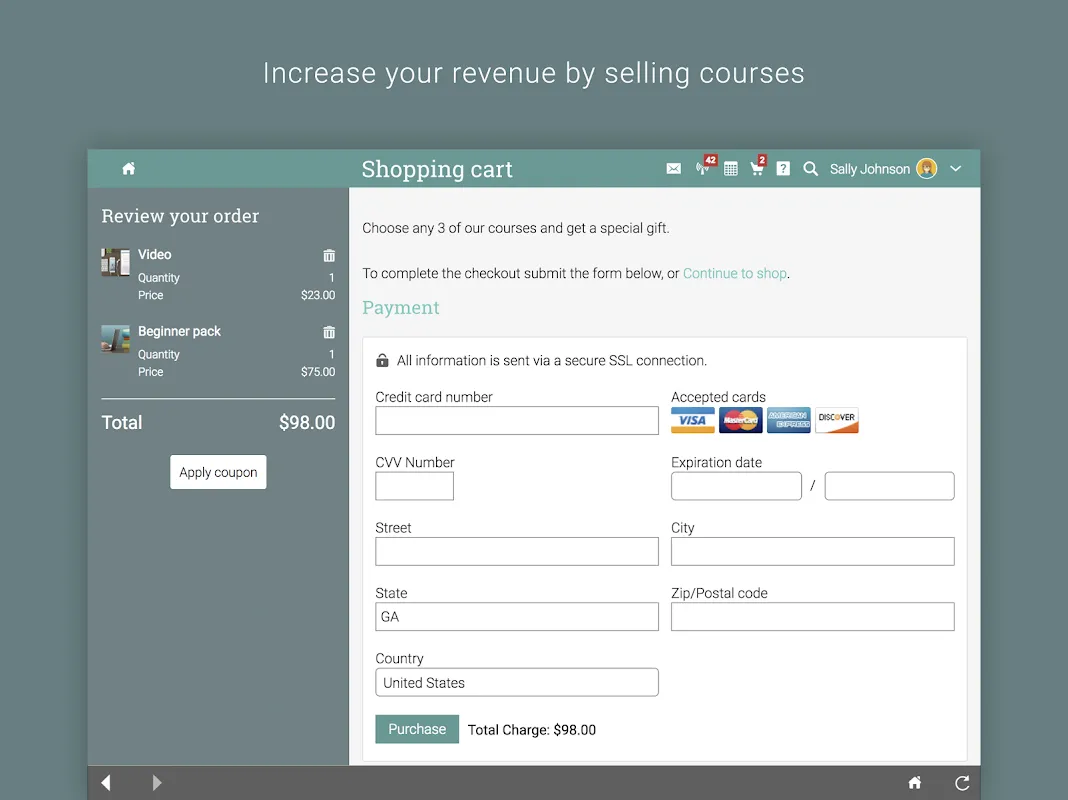The width and height of the screenshot is (1068, 800).
Task: Open the messages envelope icon
Action: (673, 169)
